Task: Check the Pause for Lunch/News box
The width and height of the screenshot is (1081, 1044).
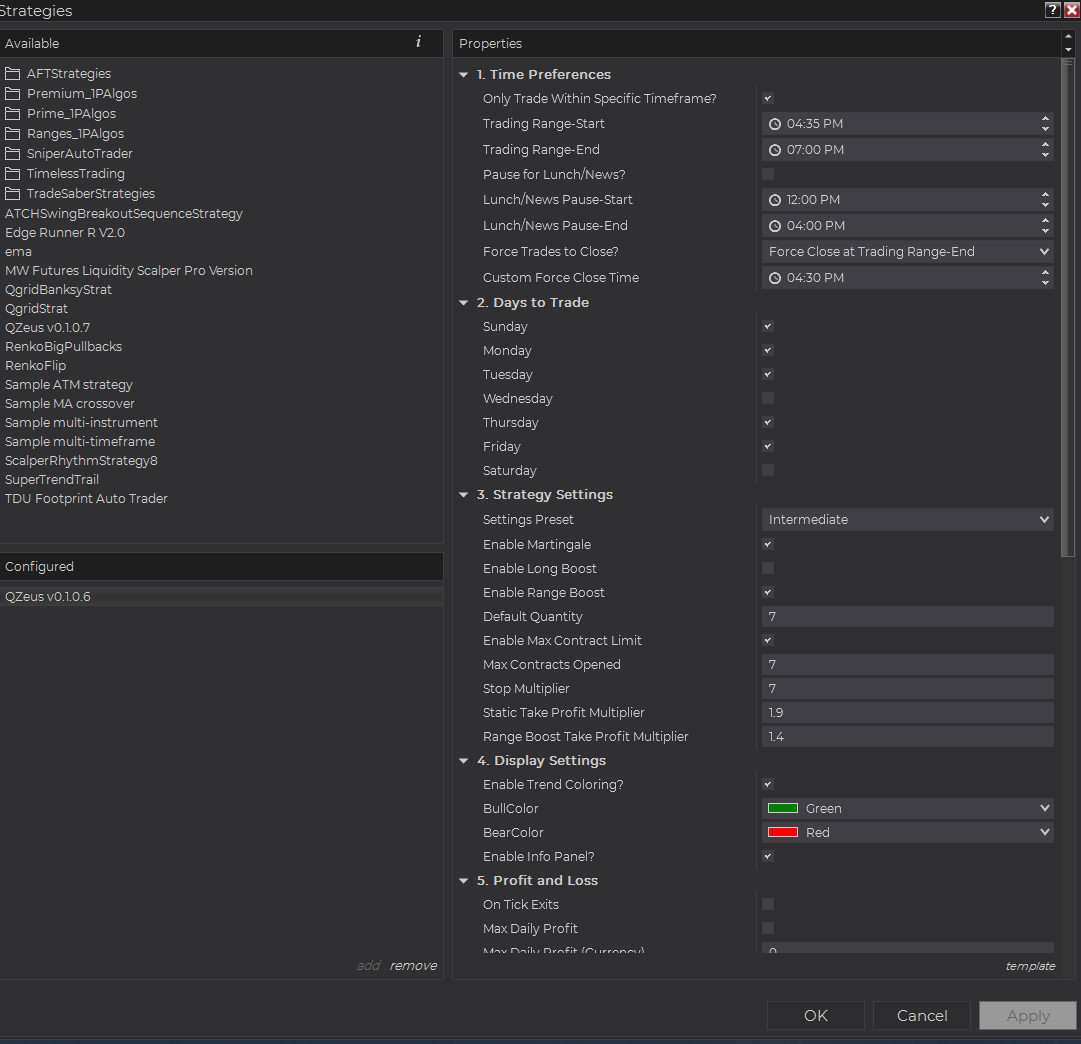Action: [x=768, y=175]
